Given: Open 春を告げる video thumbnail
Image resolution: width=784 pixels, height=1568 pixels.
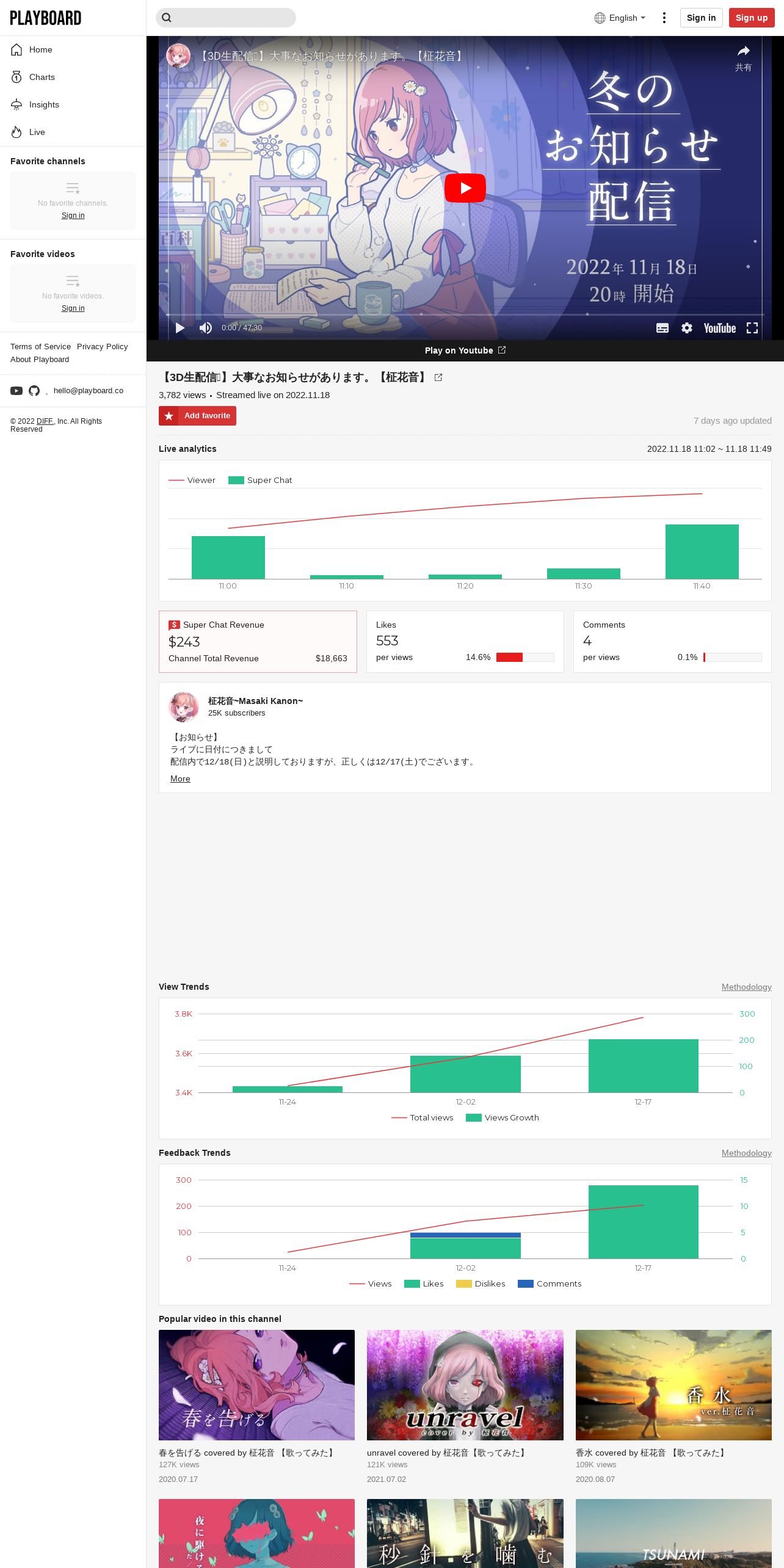Looking at the screenshot, I should click(256, 1385).
